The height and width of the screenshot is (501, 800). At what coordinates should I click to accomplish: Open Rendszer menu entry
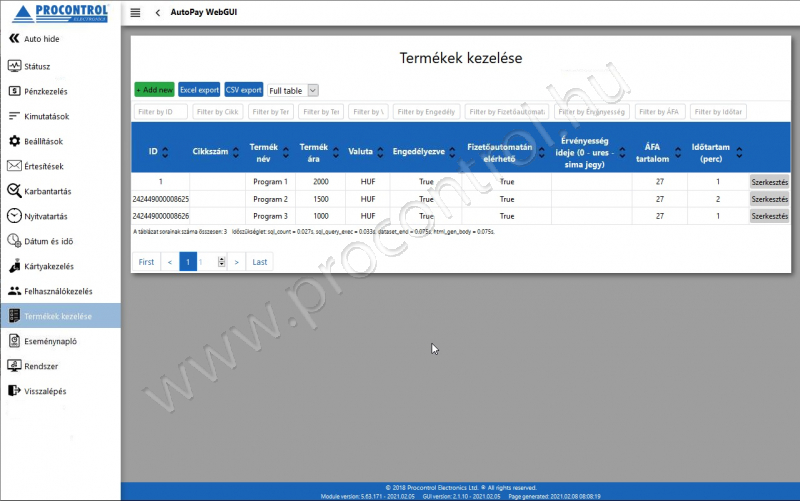click(x=41, y=366)
